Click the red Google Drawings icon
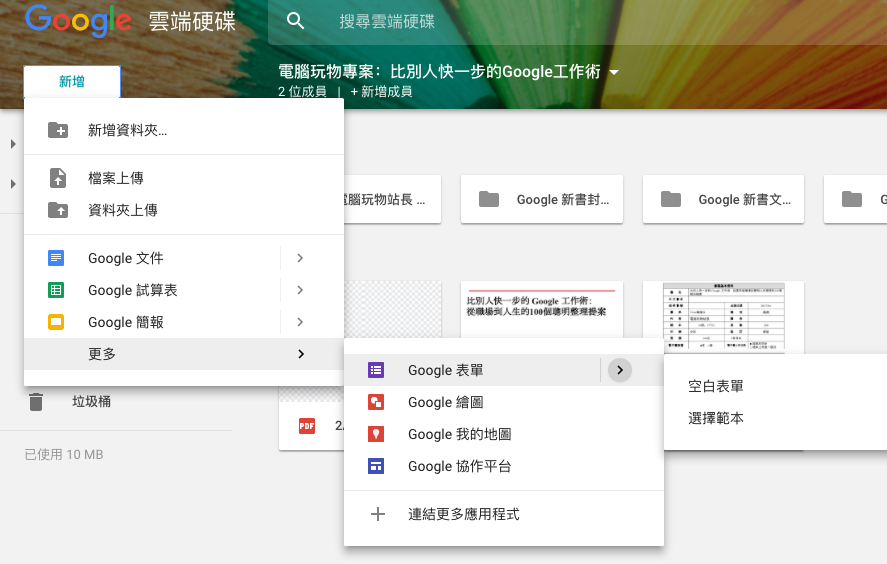This screenshot has height=564, width=887. [x=376, y=402]
